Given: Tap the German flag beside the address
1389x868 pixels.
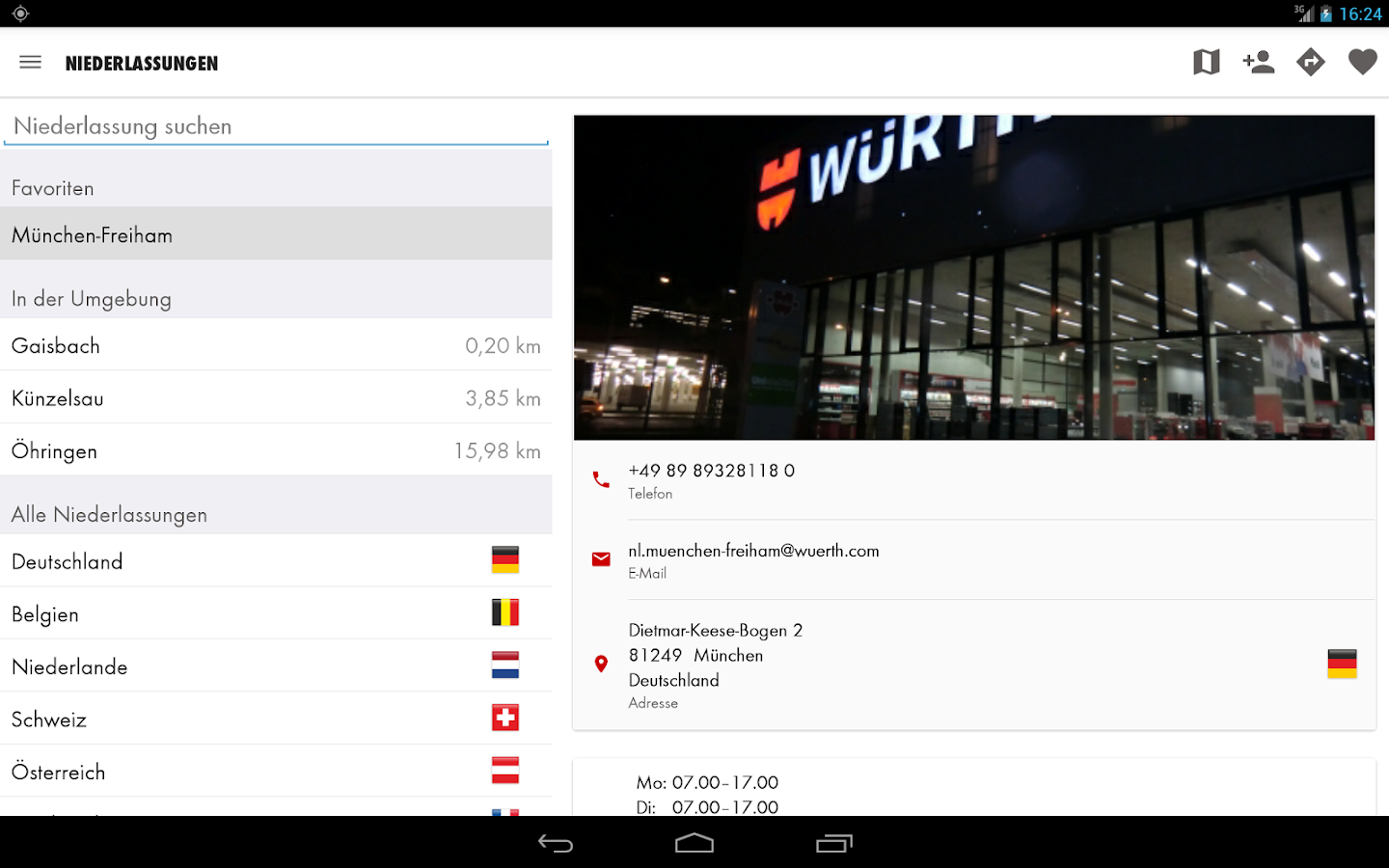Looking at the screenshot, I should [x=1342, y=664].
